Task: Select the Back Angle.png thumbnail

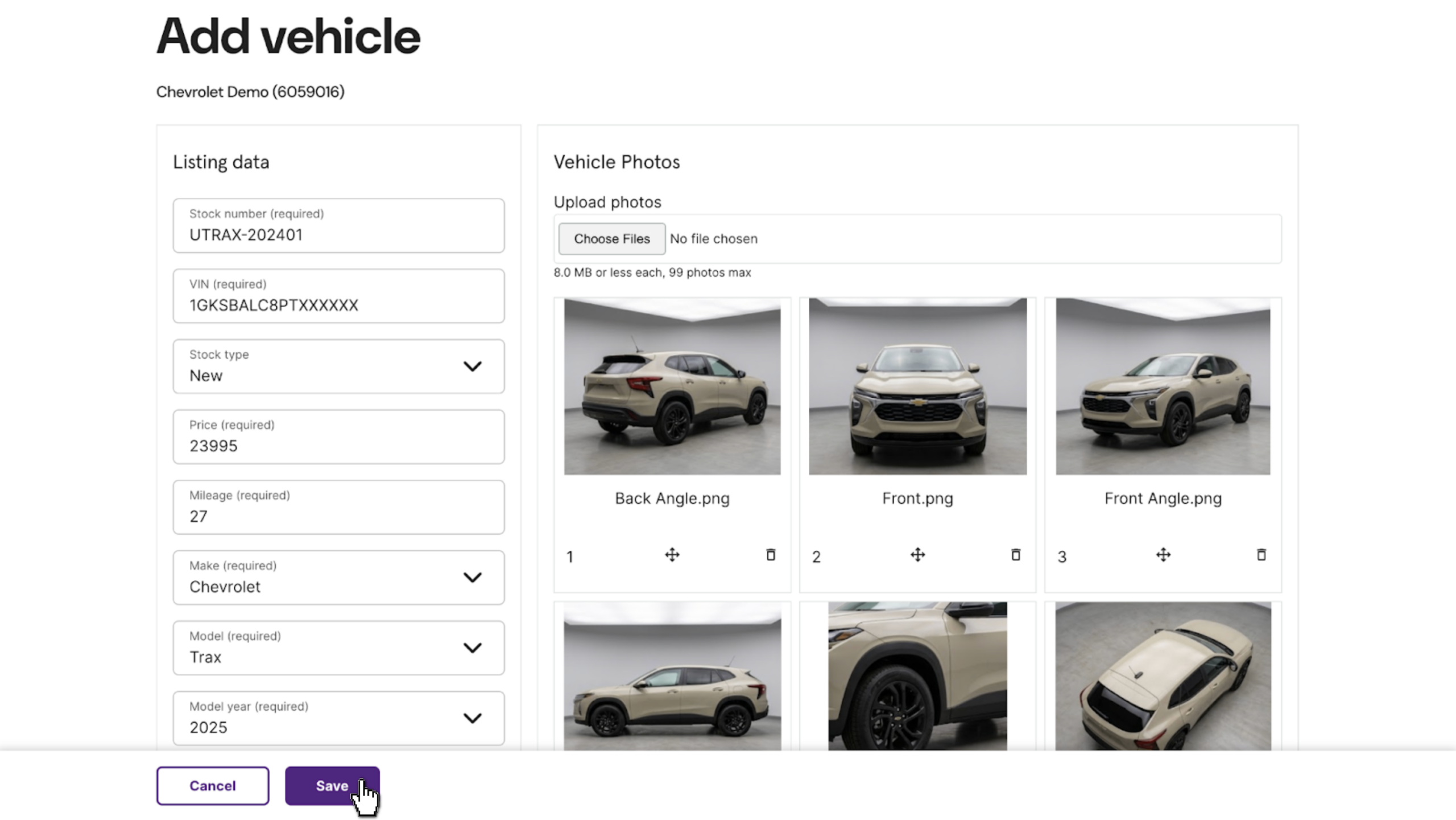Action: (x=672, y=386)
